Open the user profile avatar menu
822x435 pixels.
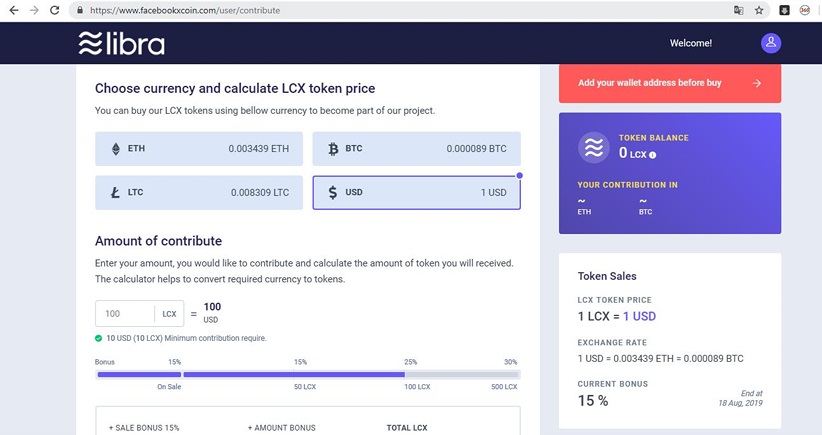click(x=770, y=43)
